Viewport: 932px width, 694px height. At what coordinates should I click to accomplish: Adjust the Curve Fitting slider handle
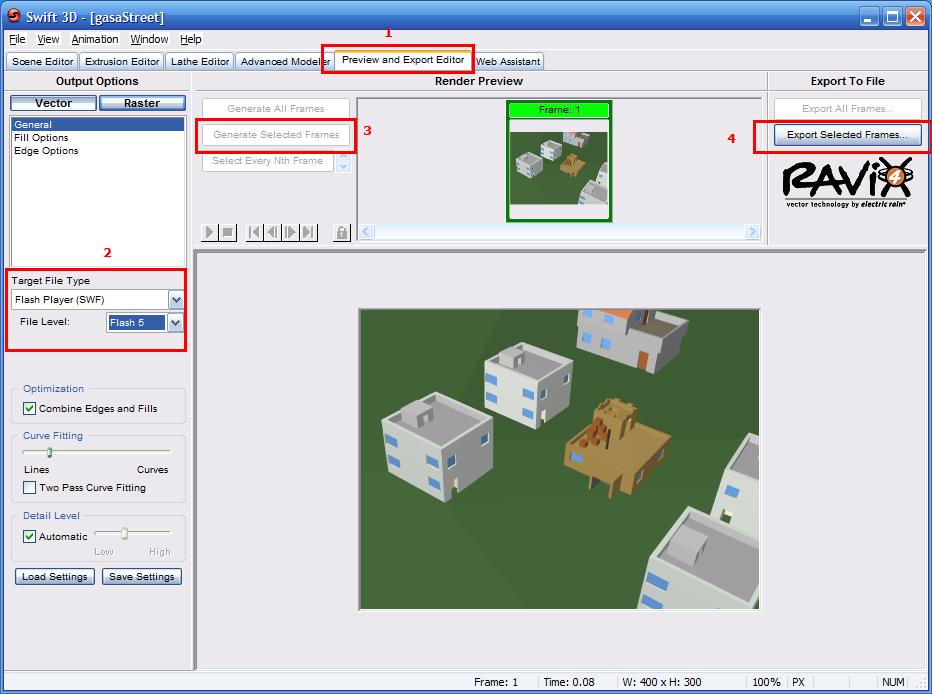[49, 452]
